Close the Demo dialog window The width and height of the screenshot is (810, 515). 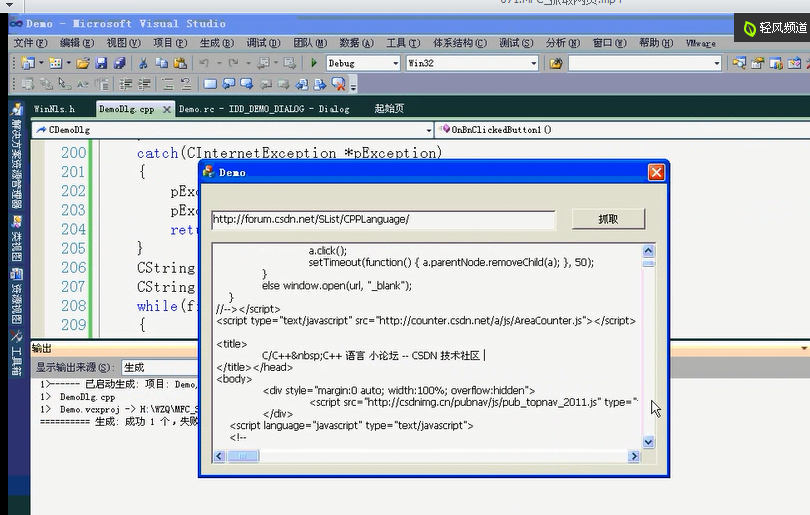click(656, 173)
